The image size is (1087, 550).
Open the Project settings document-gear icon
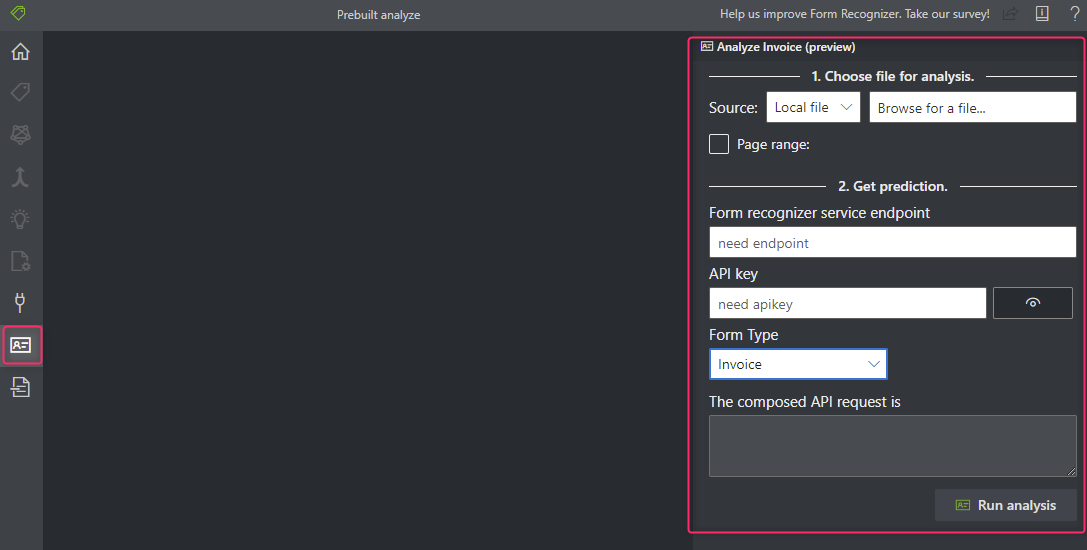click(x=20, y=261)
